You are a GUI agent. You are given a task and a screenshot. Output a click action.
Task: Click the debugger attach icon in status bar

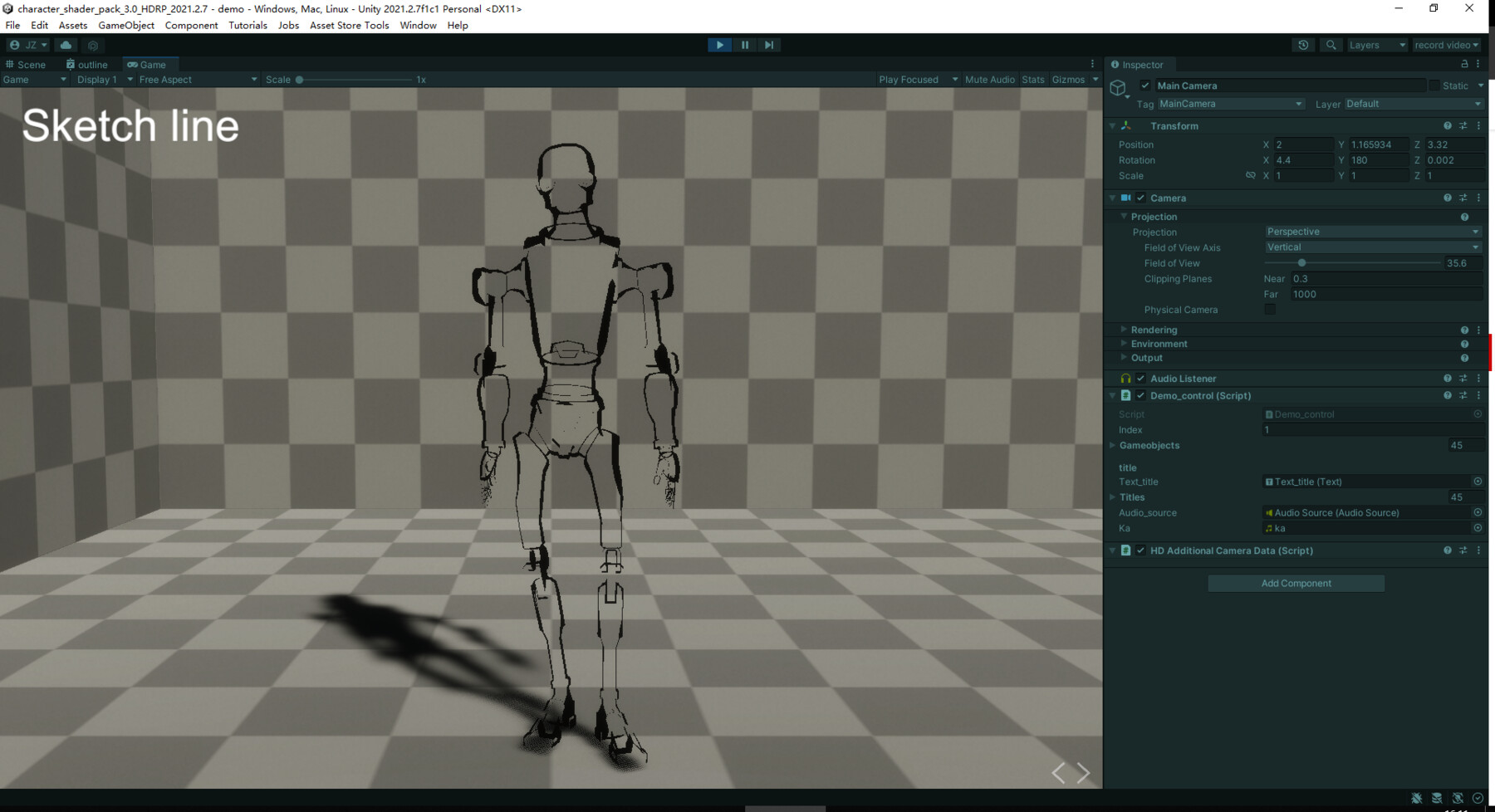[x=1415, y=798]
